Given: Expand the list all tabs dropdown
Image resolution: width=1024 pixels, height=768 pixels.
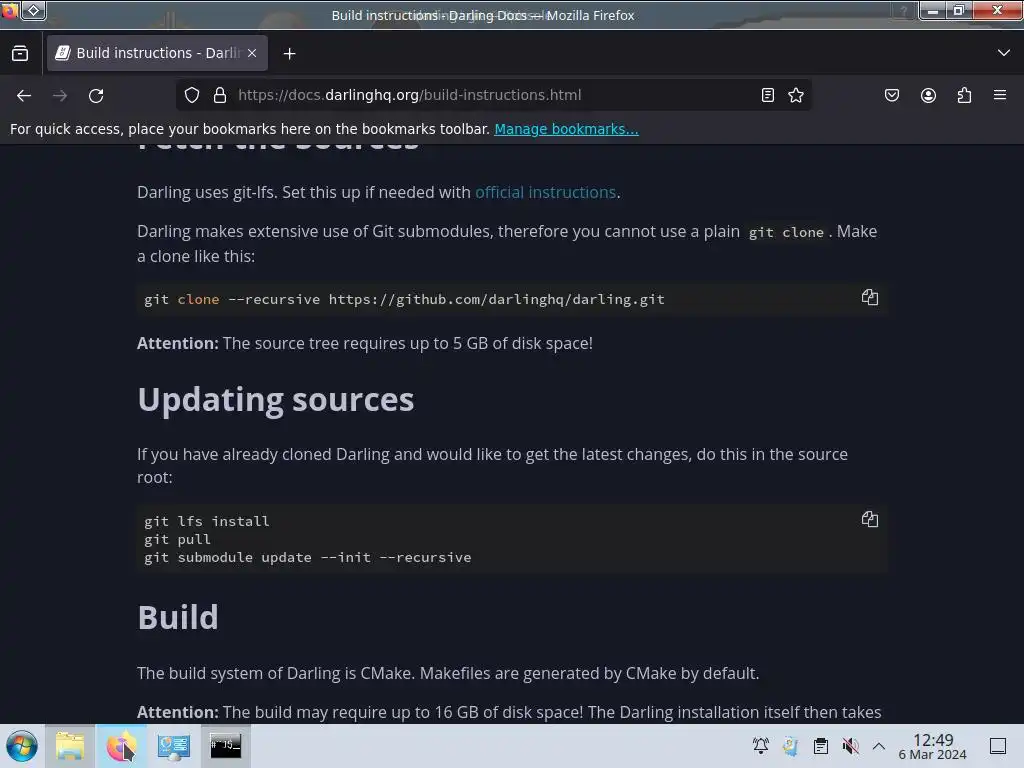Looking at the screenshot, I should point(1004,53).
